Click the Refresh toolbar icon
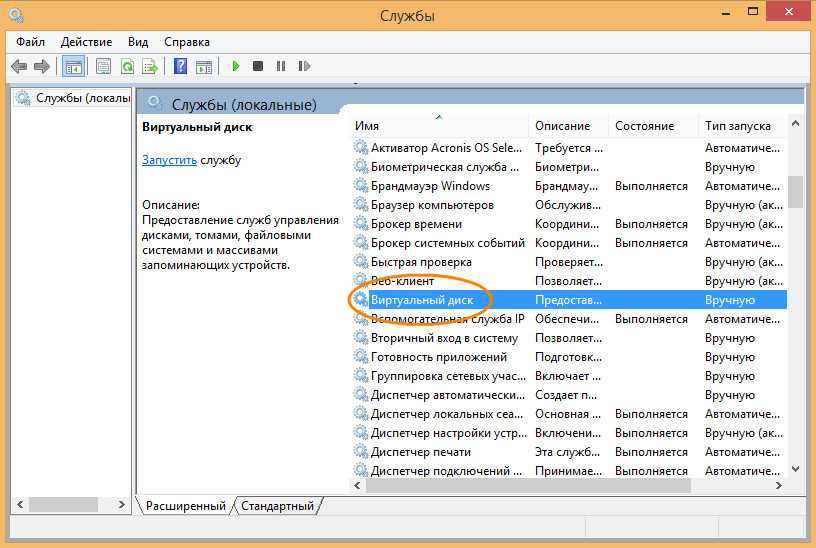 pyautogui.click(x=127, y=67)
